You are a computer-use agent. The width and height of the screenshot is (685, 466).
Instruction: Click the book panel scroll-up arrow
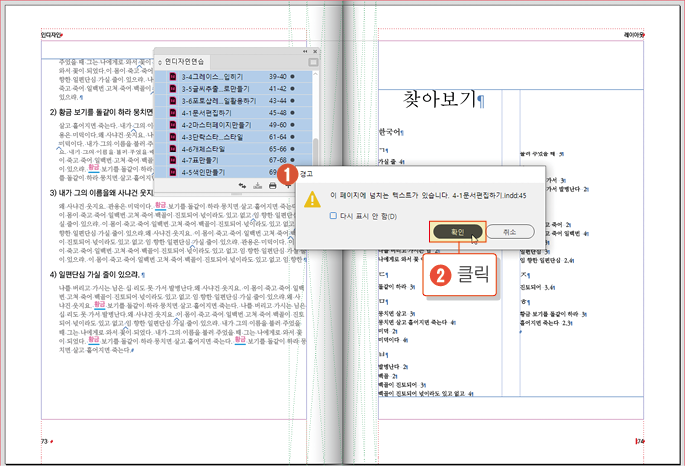[315, 74]
